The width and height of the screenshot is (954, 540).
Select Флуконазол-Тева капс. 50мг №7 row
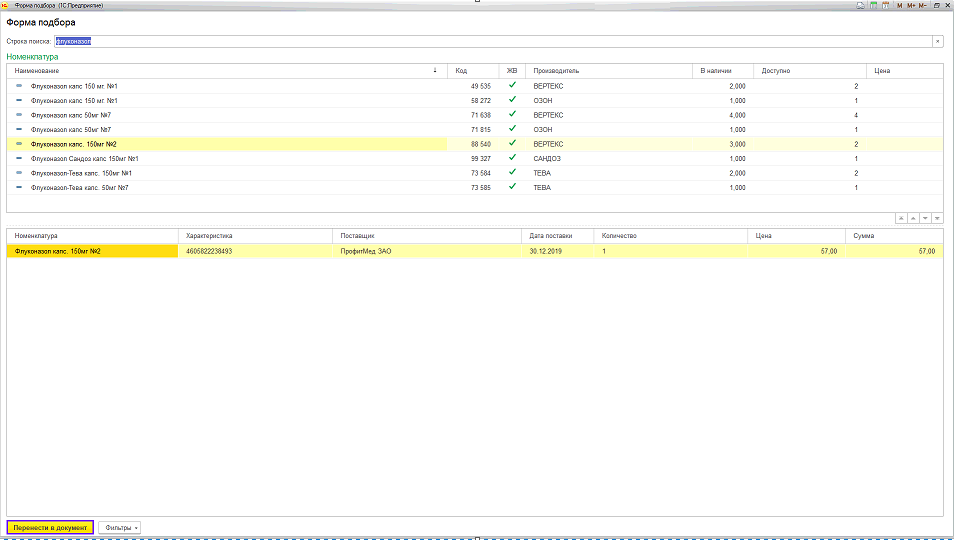(80, 187)
